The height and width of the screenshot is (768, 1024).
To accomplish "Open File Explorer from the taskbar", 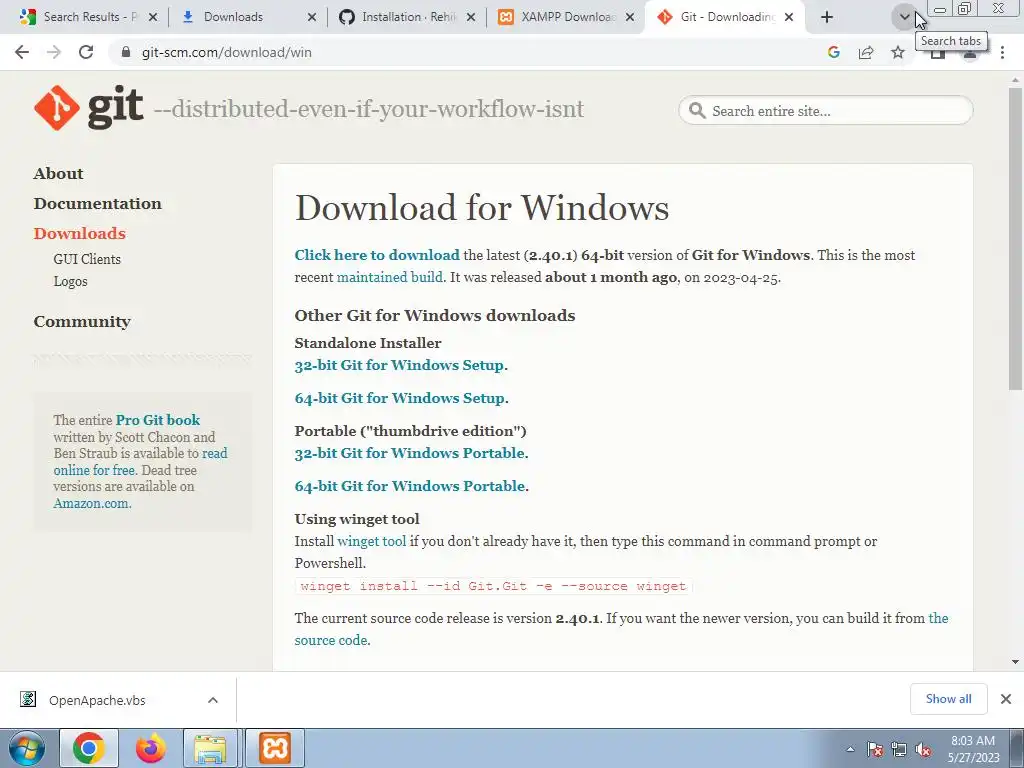I will 210,748.
